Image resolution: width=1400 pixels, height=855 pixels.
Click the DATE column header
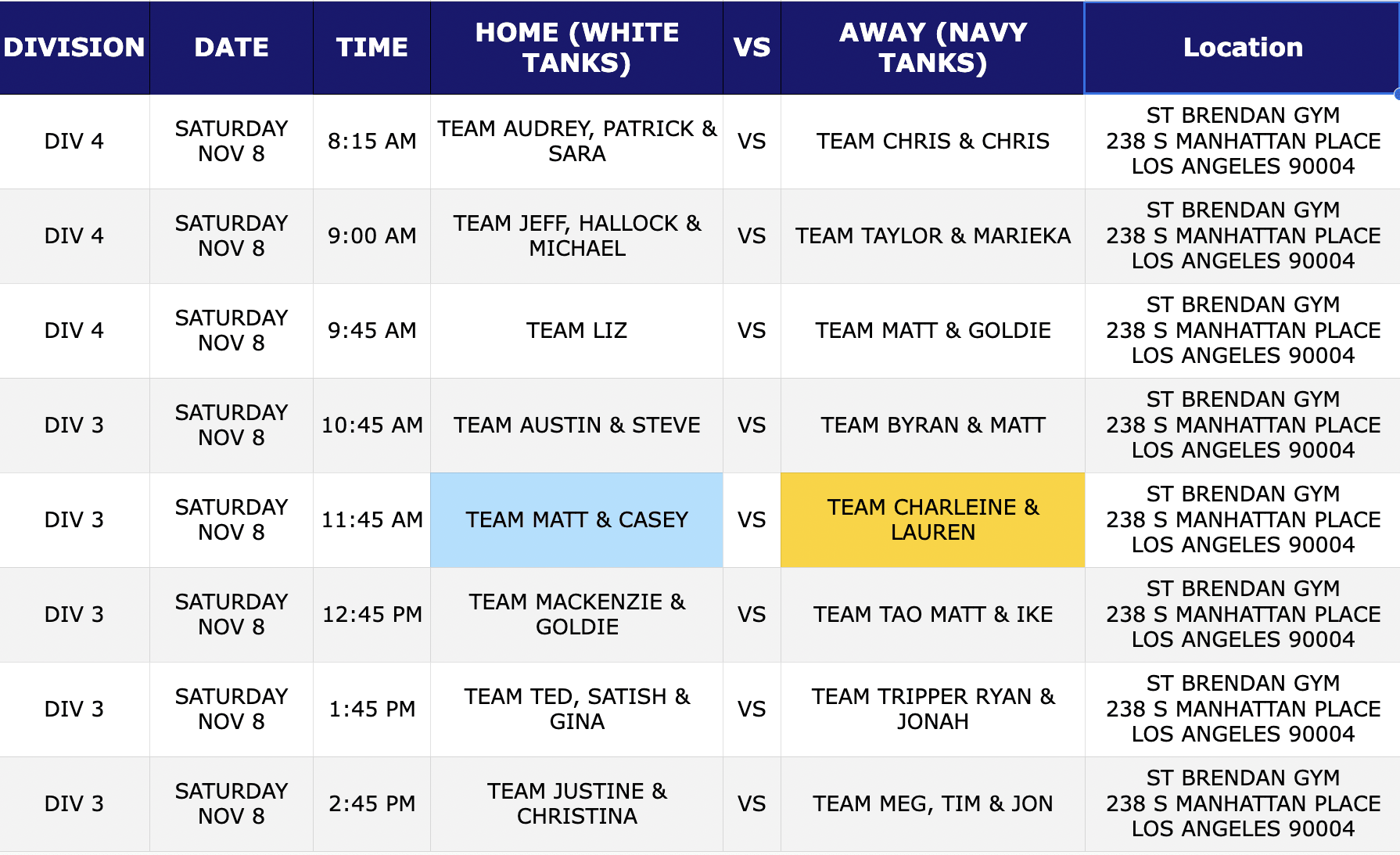(232, 48)
